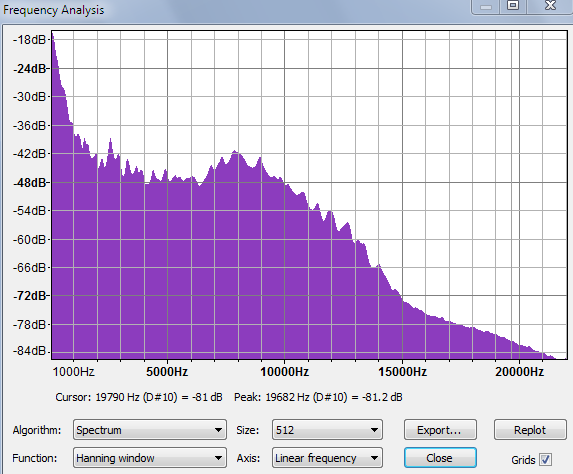Click the Algorithm dropdown arrow
Viewport: 573px width, 474px height.
(219, 430)
